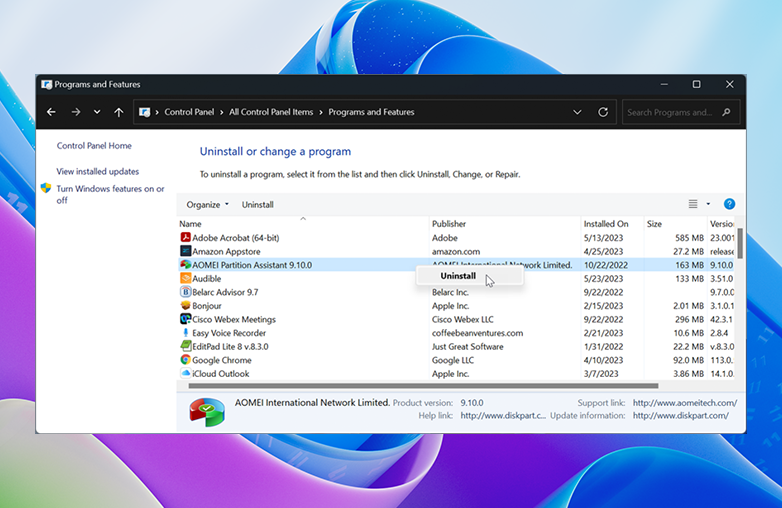Open the recent locations dropdown
The width and height of the screenshot is (782, 508).
click(x=97, y=112)
